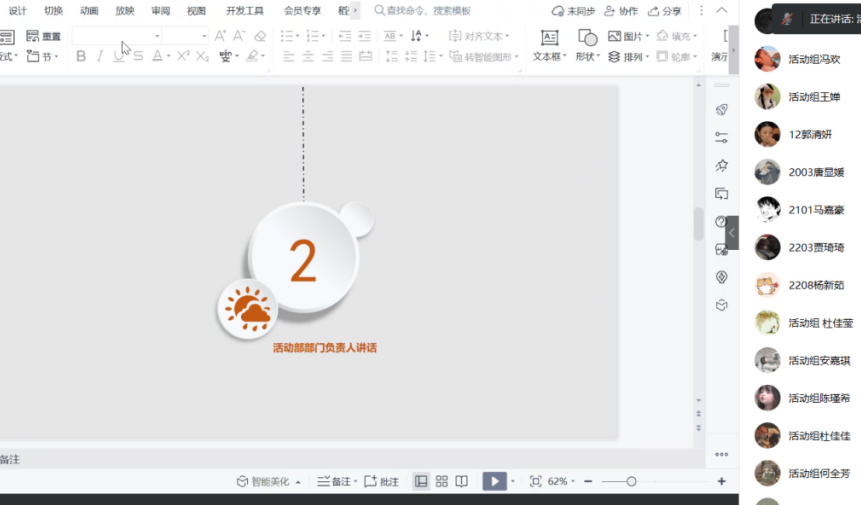
Task: Click the Bold formatting icon
Action: [x=81, y=57]
